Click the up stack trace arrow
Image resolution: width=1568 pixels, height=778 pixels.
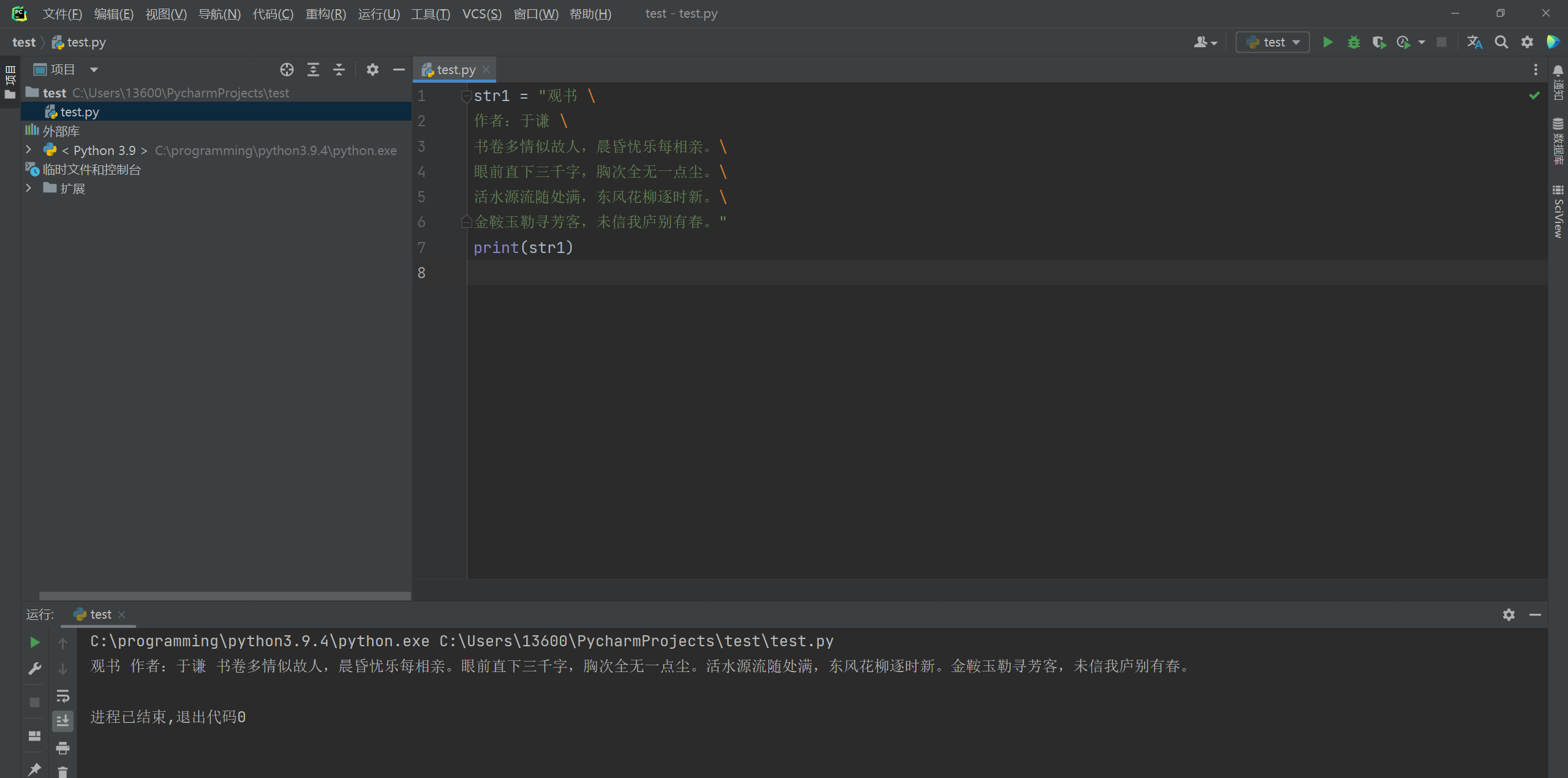pos(62,643)
